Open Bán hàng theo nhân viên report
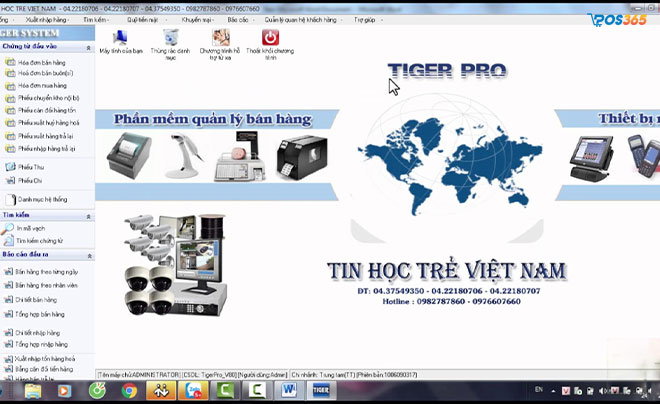660x404 pixels. click(46, 285)
